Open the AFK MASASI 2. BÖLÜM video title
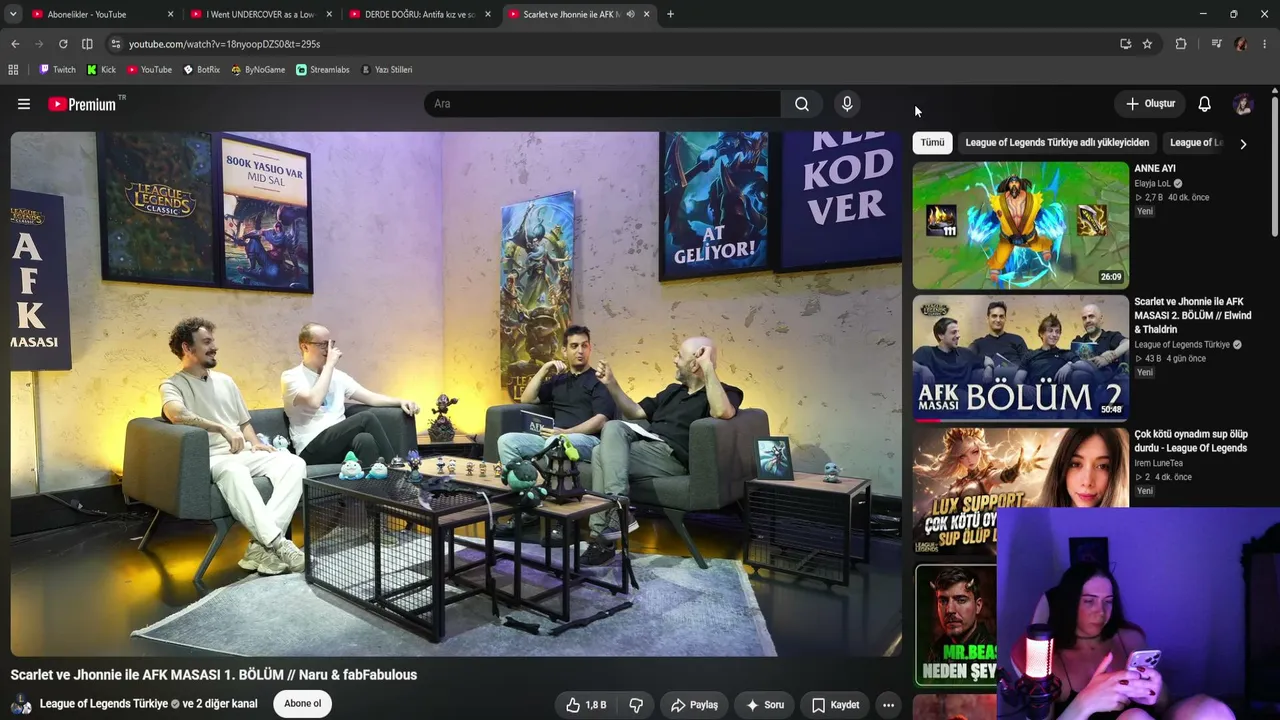 point(1193,315)
